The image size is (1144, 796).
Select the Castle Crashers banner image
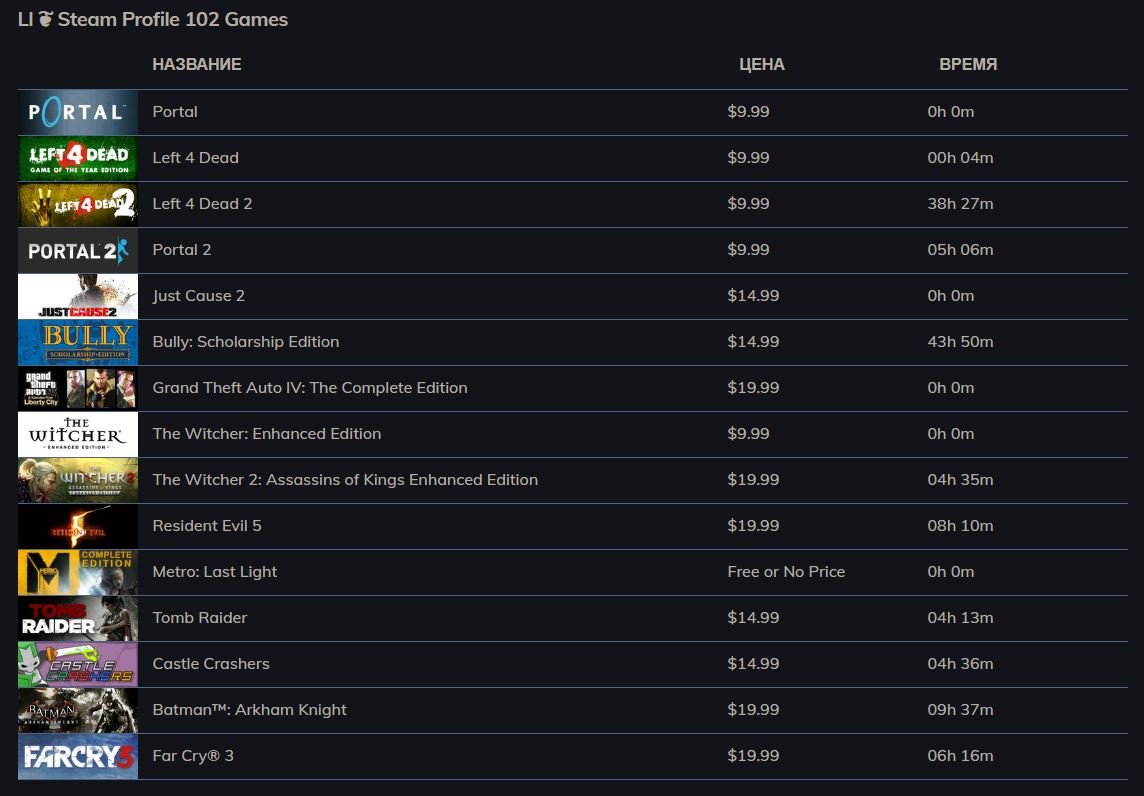click(x=78, y=664)
